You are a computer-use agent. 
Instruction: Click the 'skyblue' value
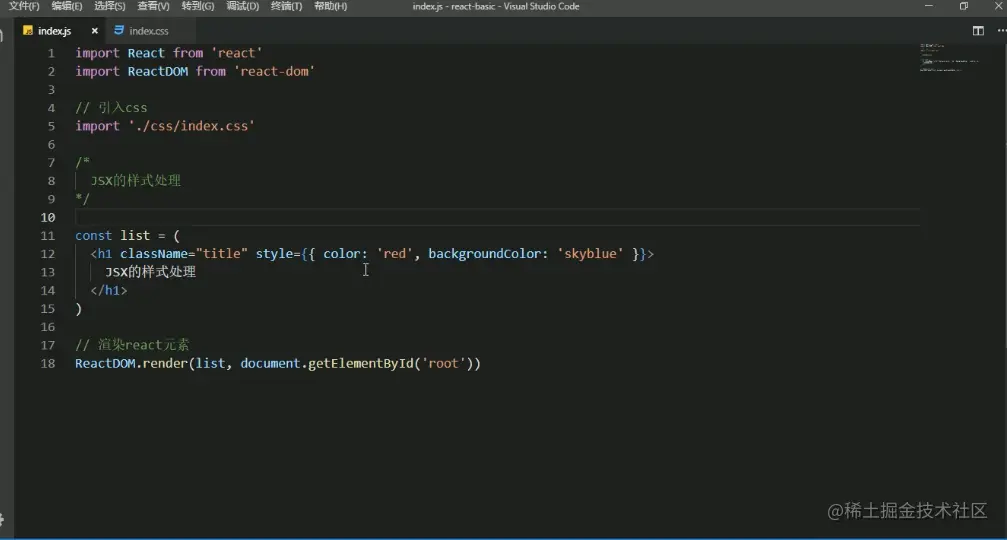590,254
